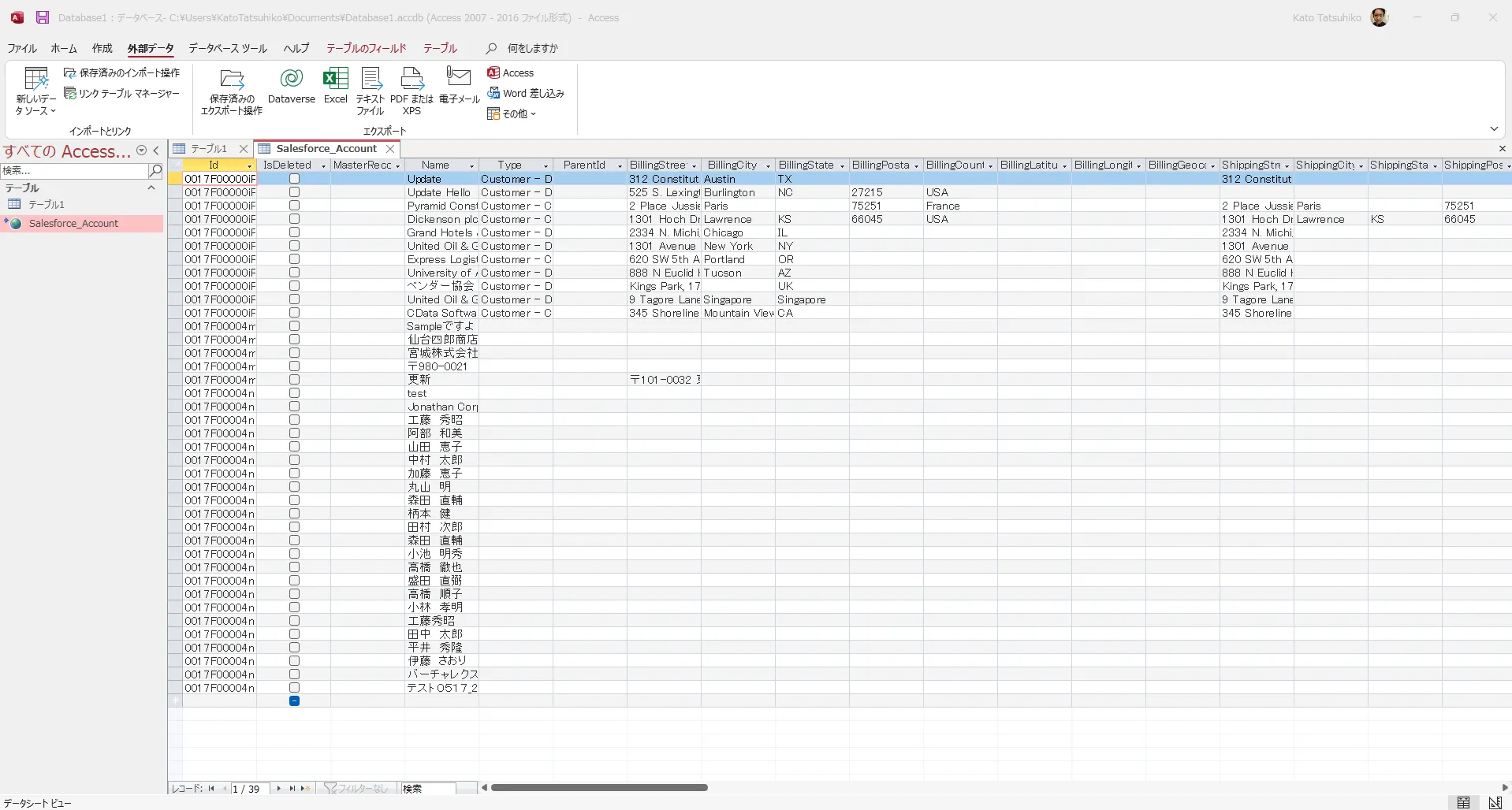Select the Access export icon

[511, 72]
